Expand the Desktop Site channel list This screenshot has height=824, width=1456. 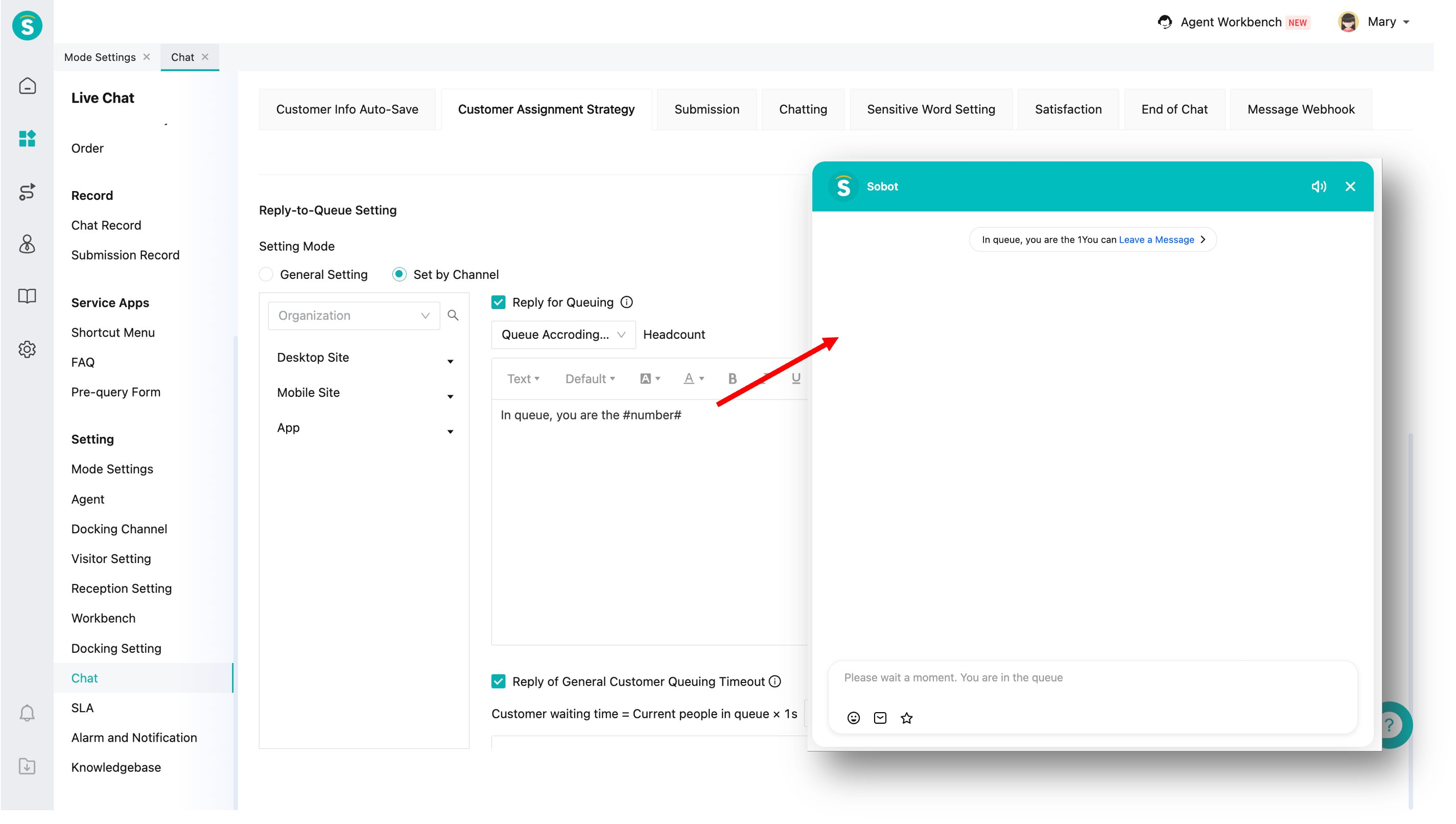pyautogui.click(x=451, y=361)
